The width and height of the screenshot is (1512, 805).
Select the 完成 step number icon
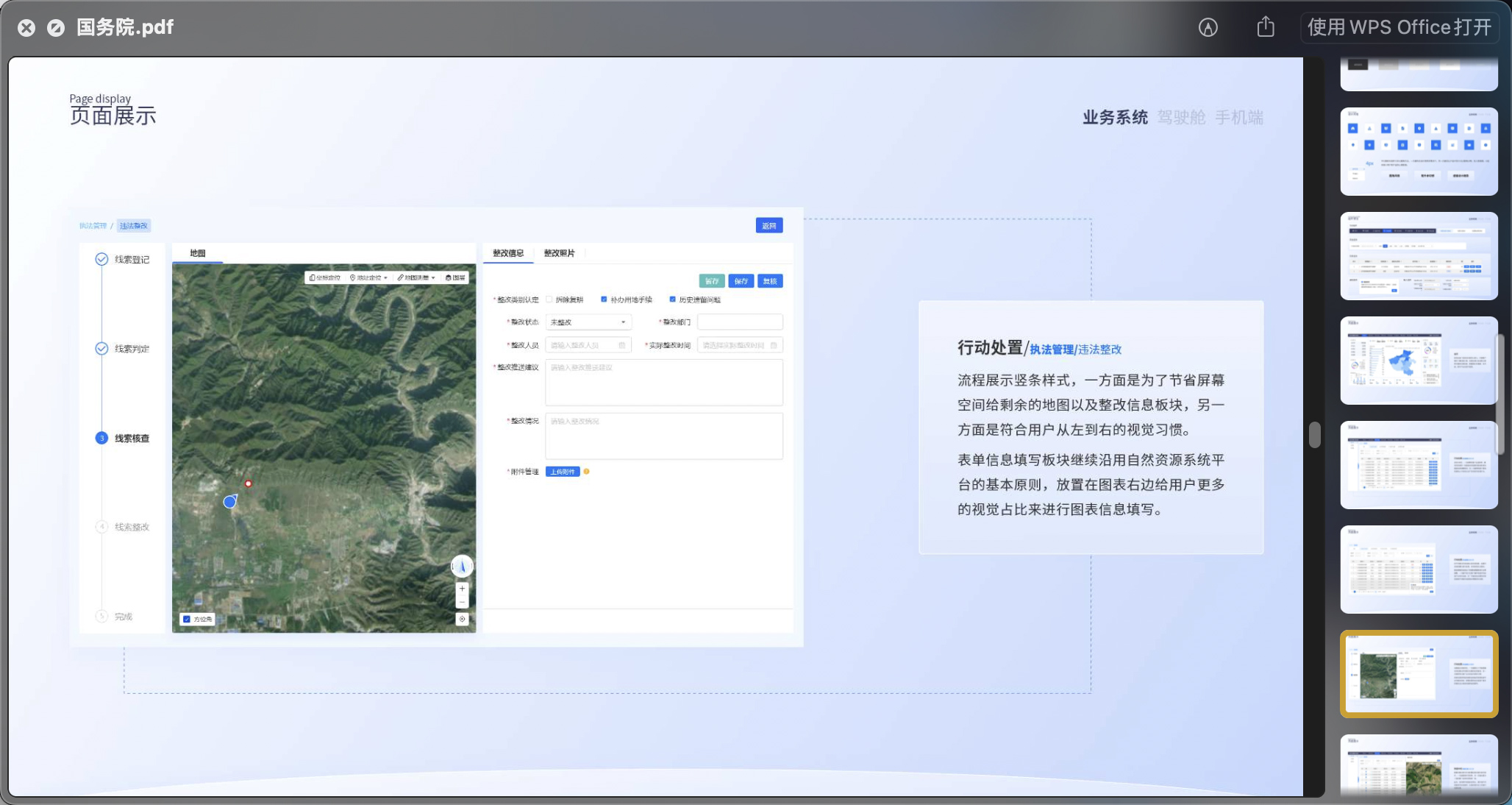101,617
